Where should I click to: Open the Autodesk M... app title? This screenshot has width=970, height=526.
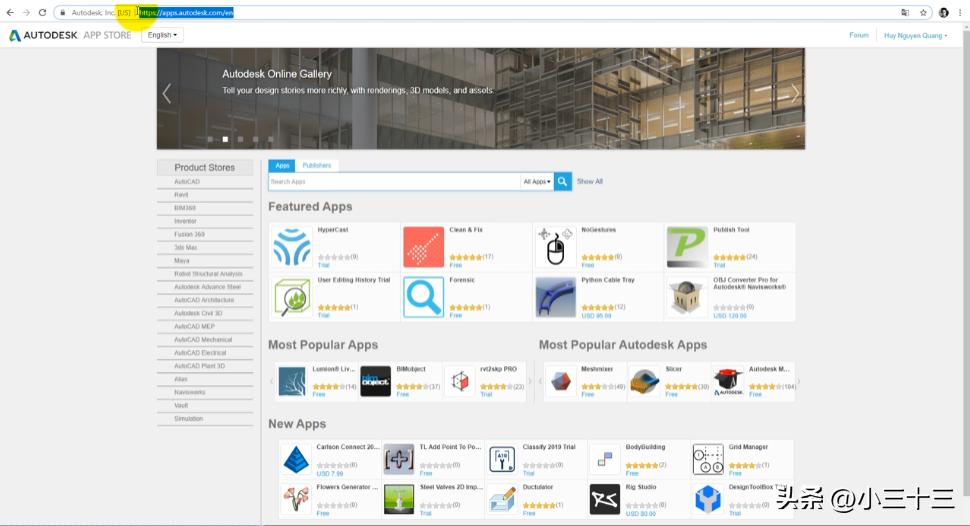pos(769,369)
